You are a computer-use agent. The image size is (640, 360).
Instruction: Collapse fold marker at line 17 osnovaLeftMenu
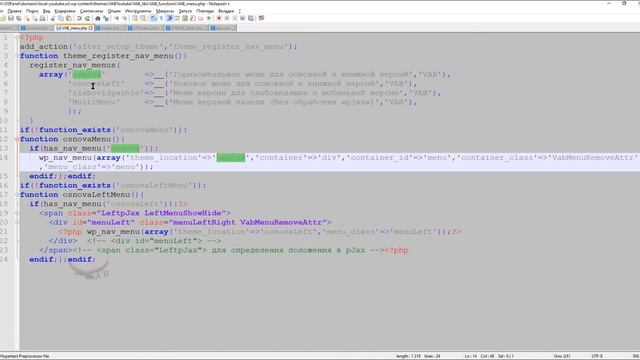(17, 195)
